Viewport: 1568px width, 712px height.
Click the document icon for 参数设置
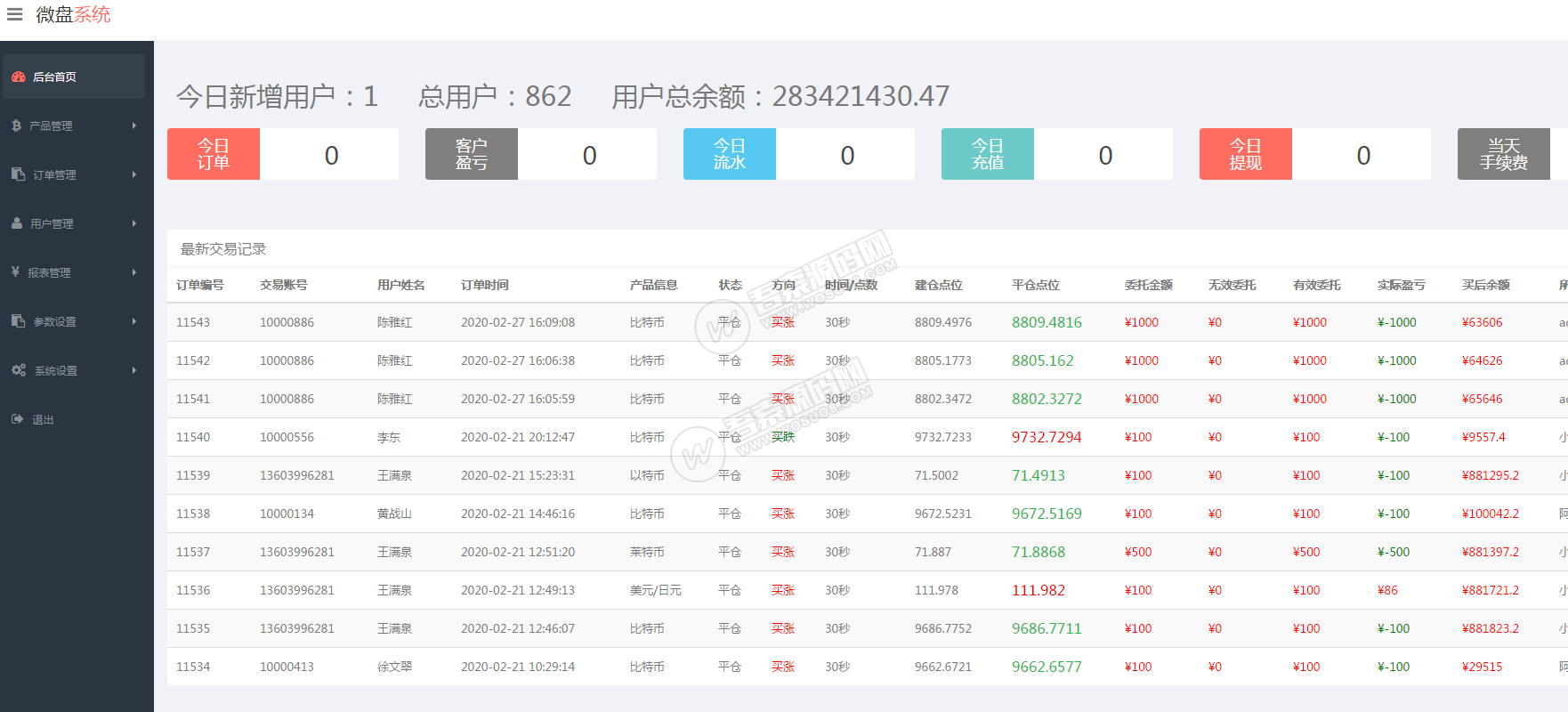tap(18, 321)
